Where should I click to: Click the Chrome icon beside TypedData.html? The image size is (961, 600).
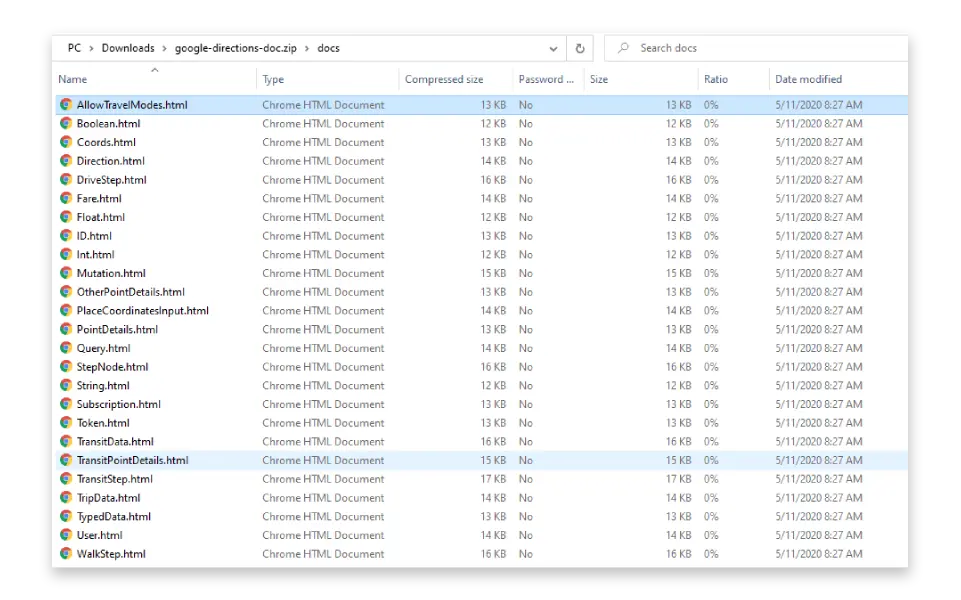point(66,516)
